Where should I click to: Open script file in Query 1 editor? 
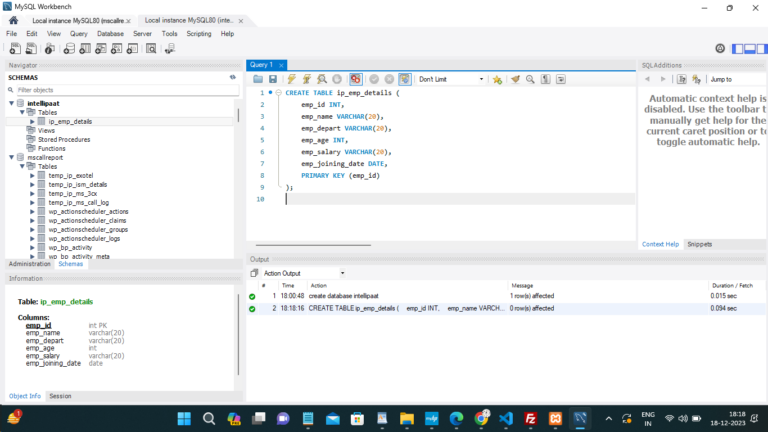(258, 79)
